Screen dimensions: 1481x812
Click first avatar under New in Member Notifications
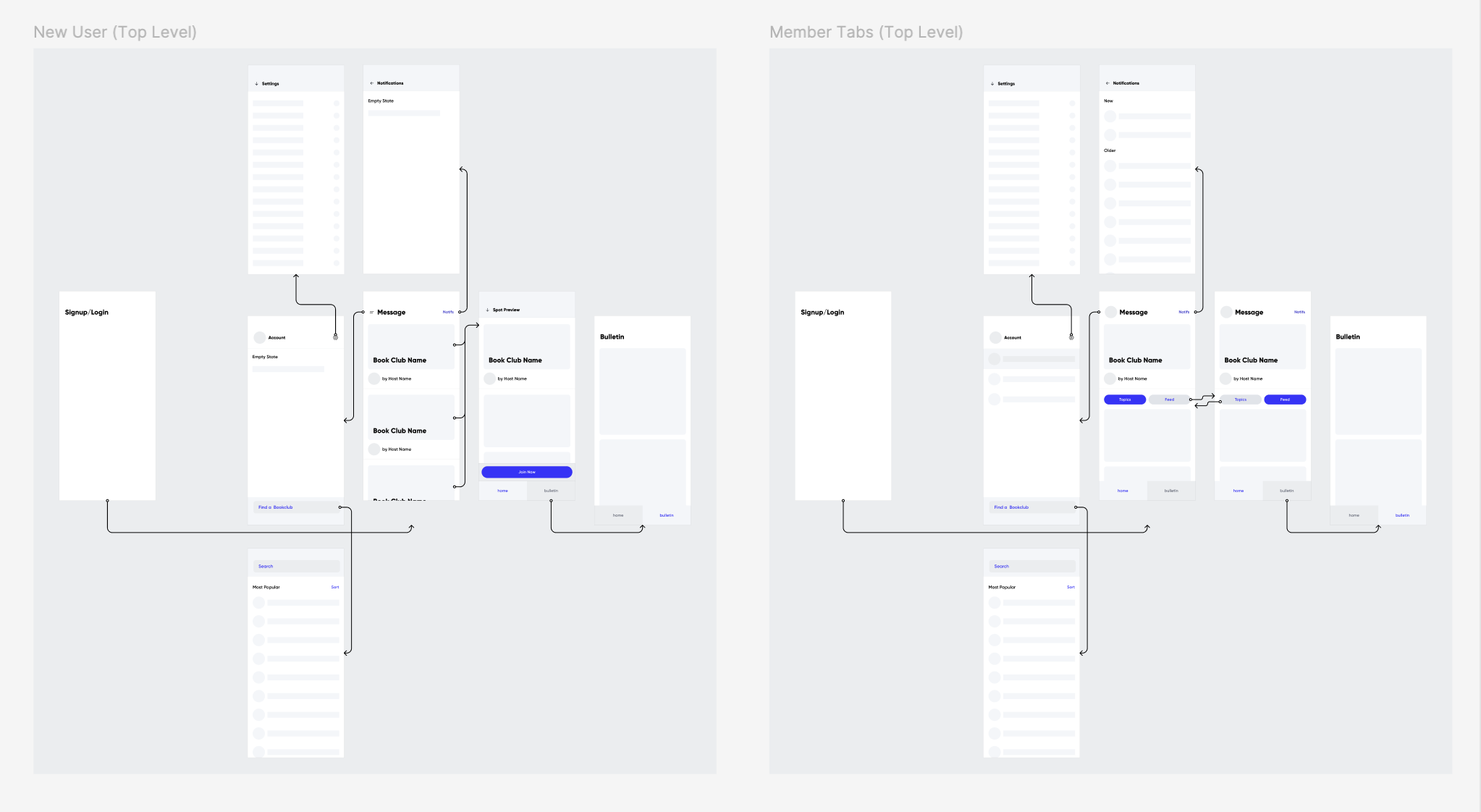pyautogui.click(x=1110, y=117)
